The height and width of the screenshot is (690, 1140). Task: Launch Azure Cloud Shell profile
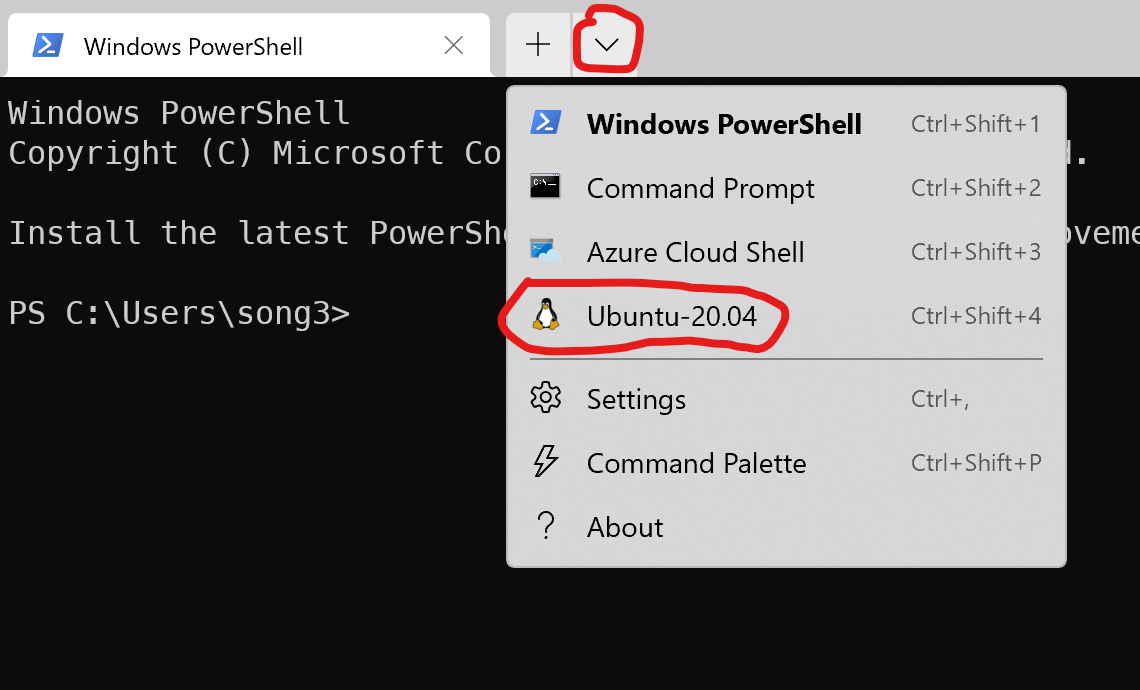click(x=695, y=252)
